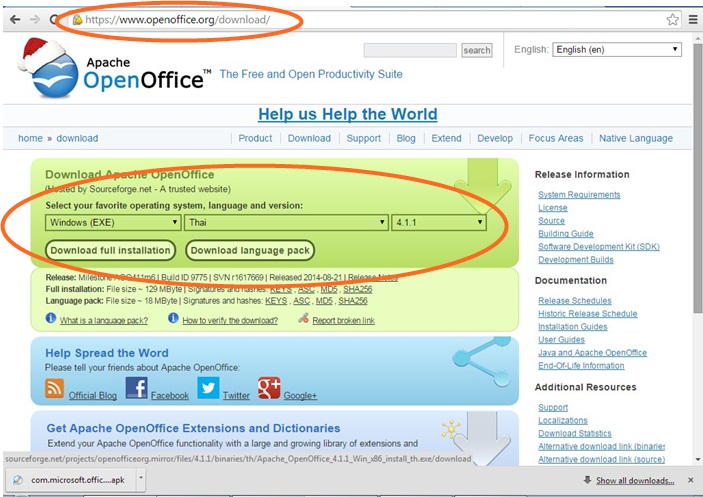Image resolution: width=703 pixels, height=497 pixels.
Task: Open the operating system dropdown Windows (EXE)
Action: pyautogui.click(x=113, y=222)
